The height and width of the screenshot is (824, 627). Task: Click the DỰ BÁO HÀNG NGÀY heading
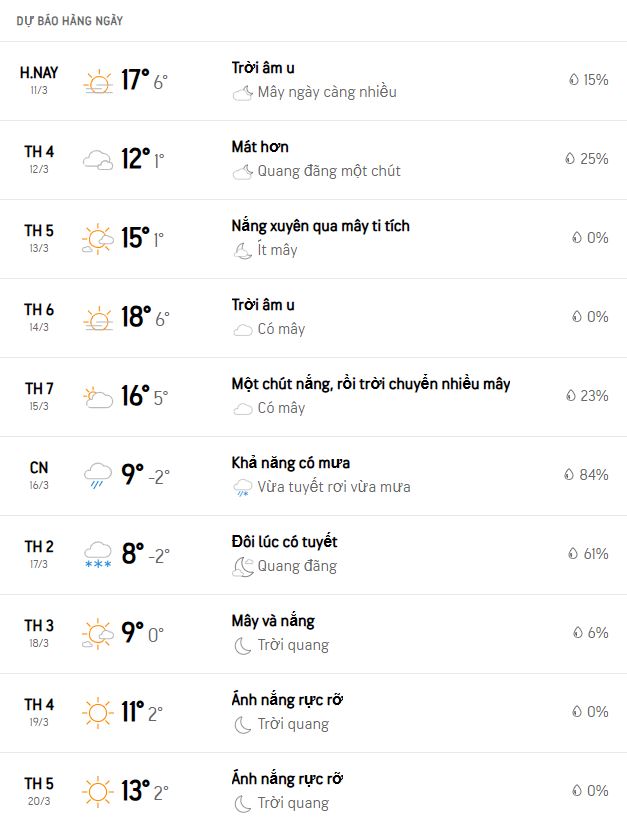coord(69,21)
